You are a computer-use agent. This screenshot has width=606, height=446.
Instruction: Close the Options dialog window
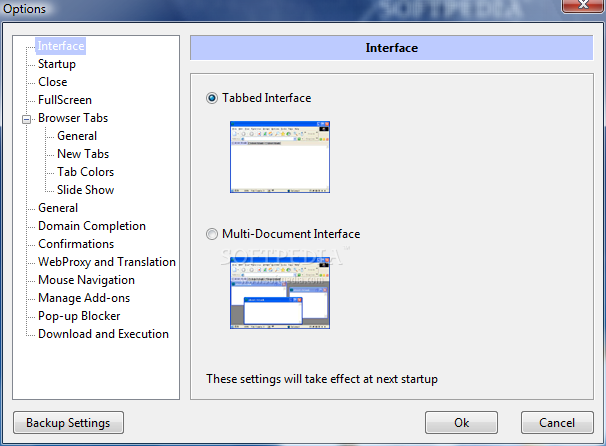(x=581, y=7)
